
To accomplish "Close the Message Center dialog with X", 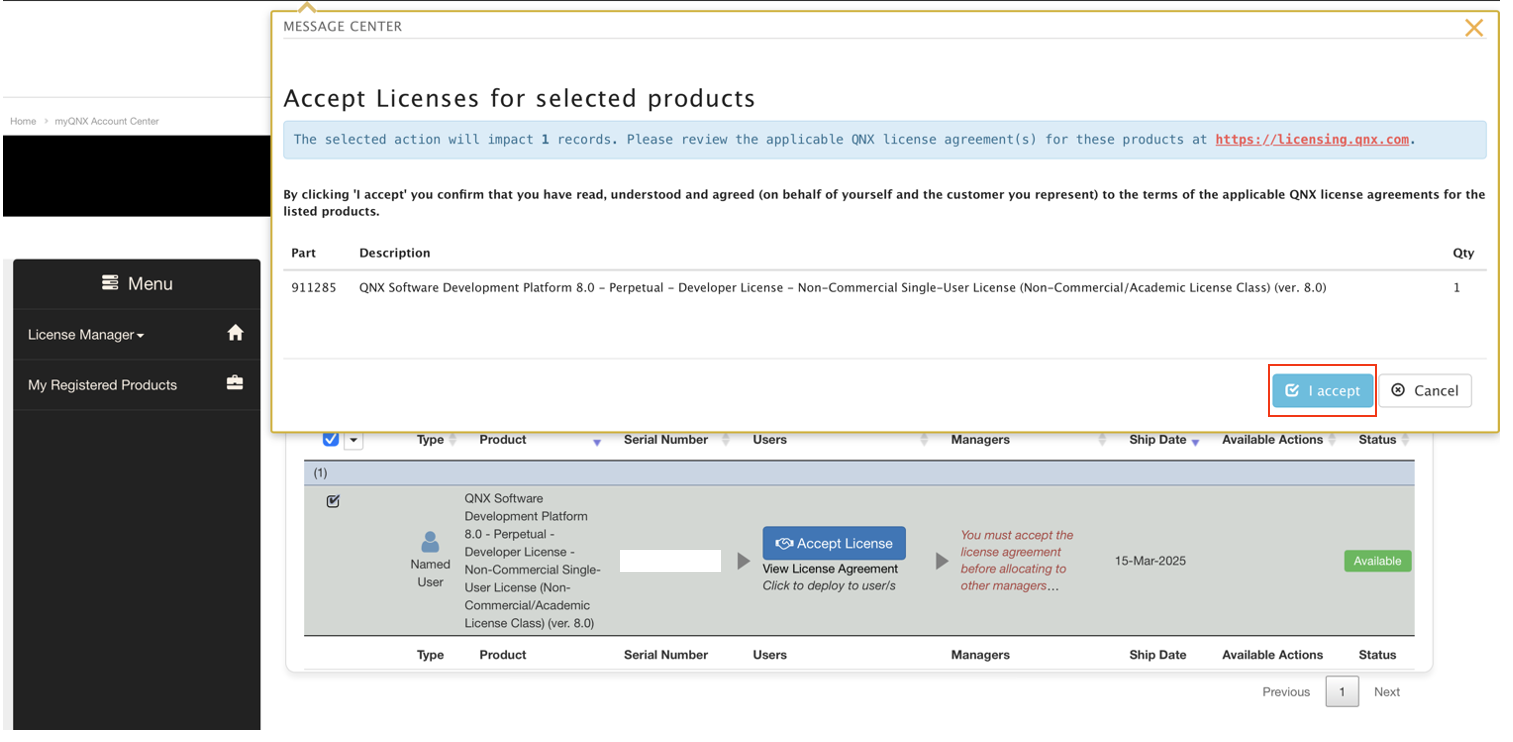I will (1473, 28).
